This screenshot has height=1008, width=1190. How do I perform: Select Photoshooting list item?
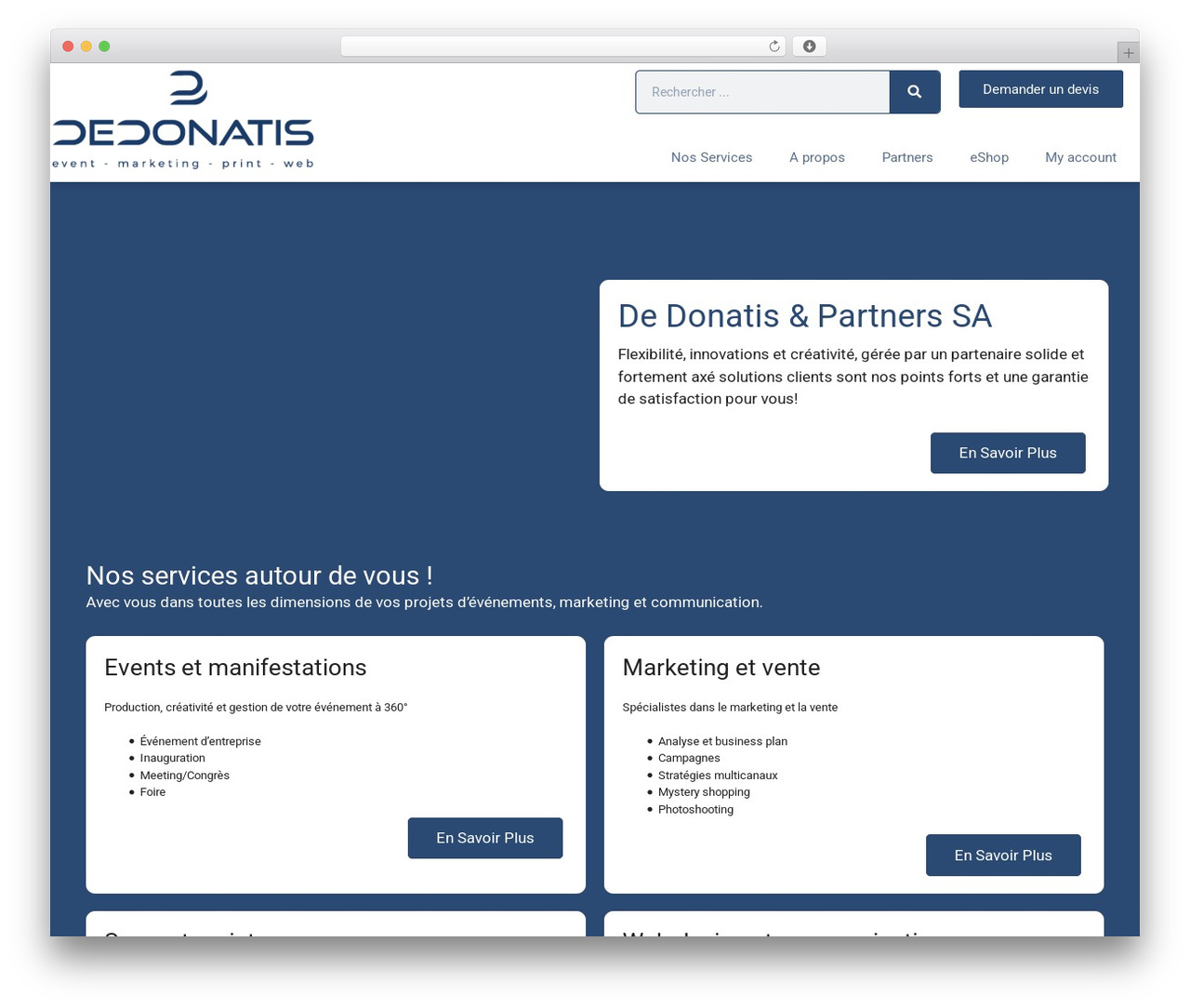click(x=695, y=810)
